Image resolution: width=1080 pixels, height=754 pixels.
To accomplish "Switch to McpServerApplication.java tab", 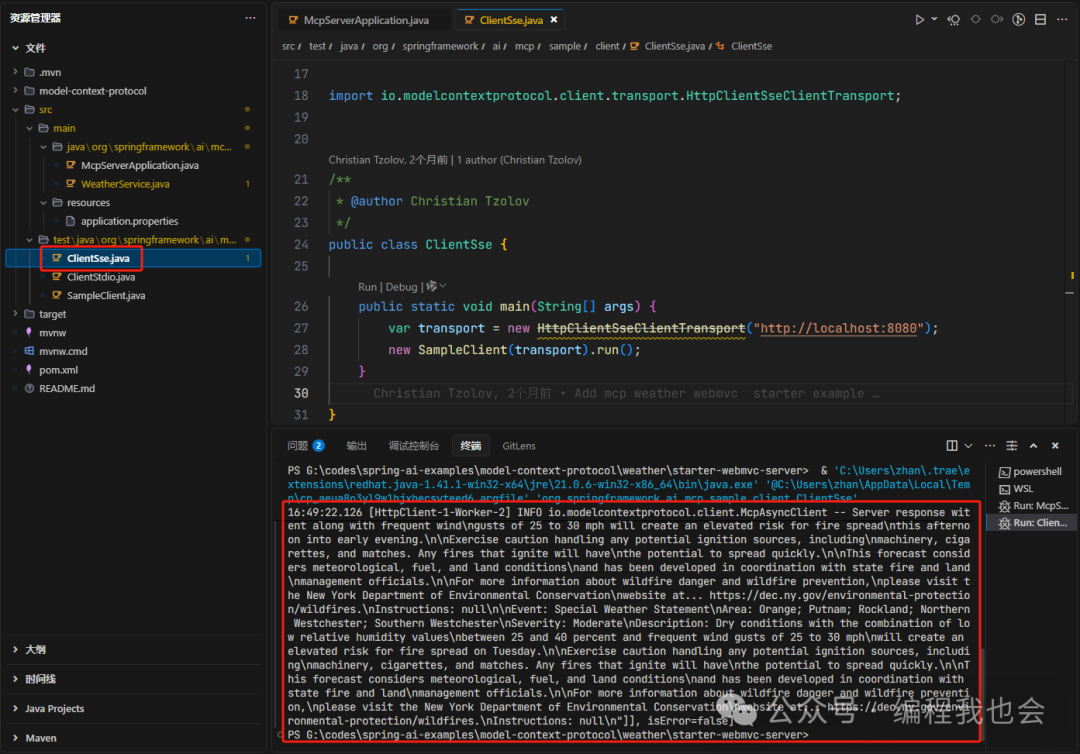I will click(365, 20).
